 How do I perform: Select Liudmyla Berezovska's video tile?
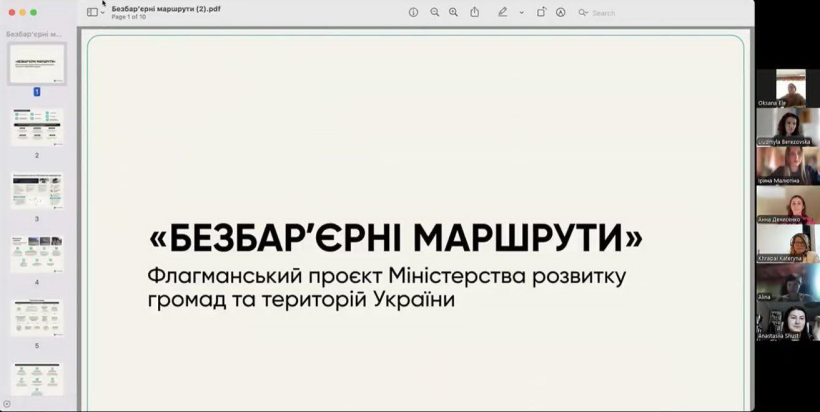click(788, 127)
